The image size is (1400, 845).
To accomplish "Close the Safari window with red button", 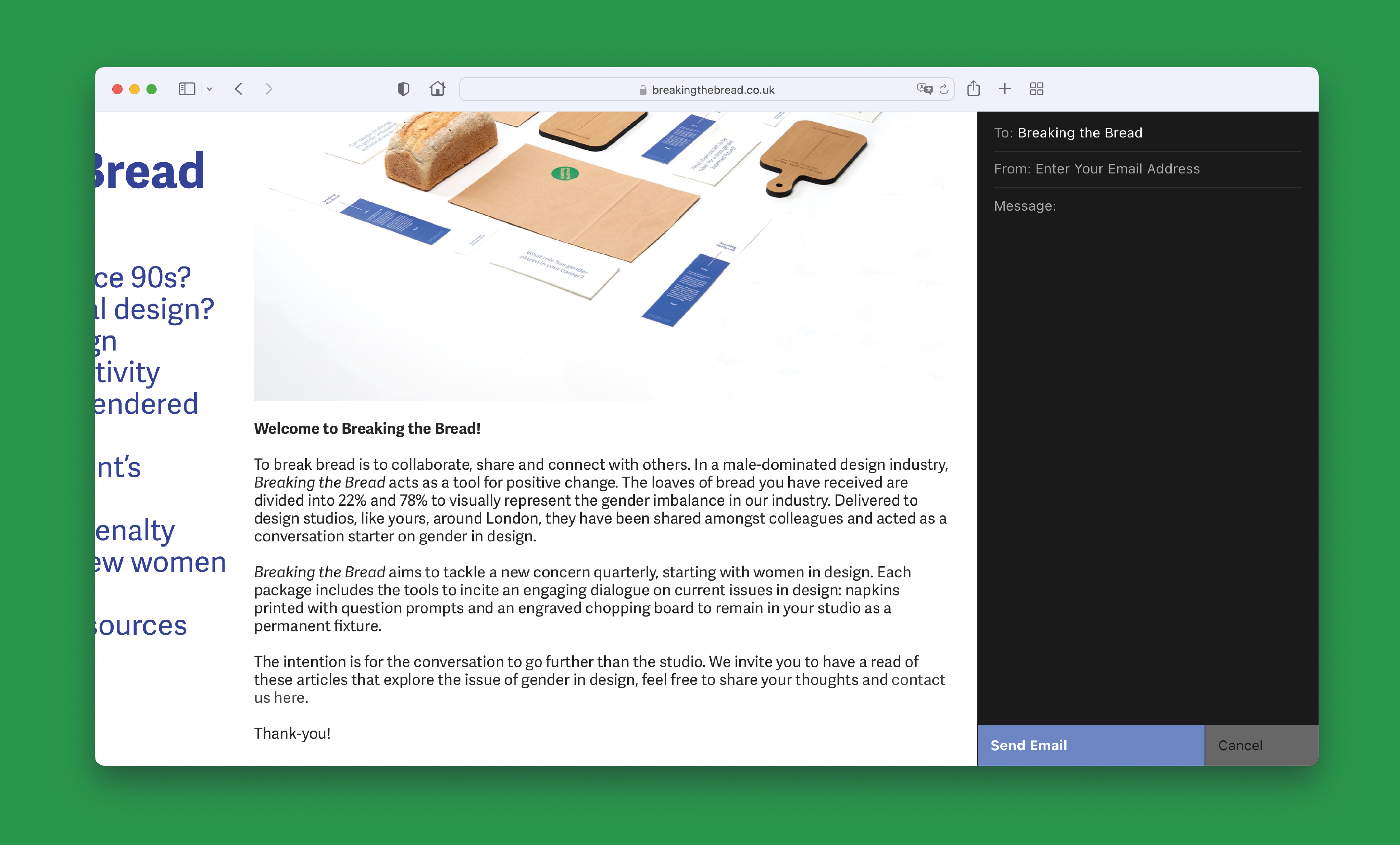I will point(118,89).
